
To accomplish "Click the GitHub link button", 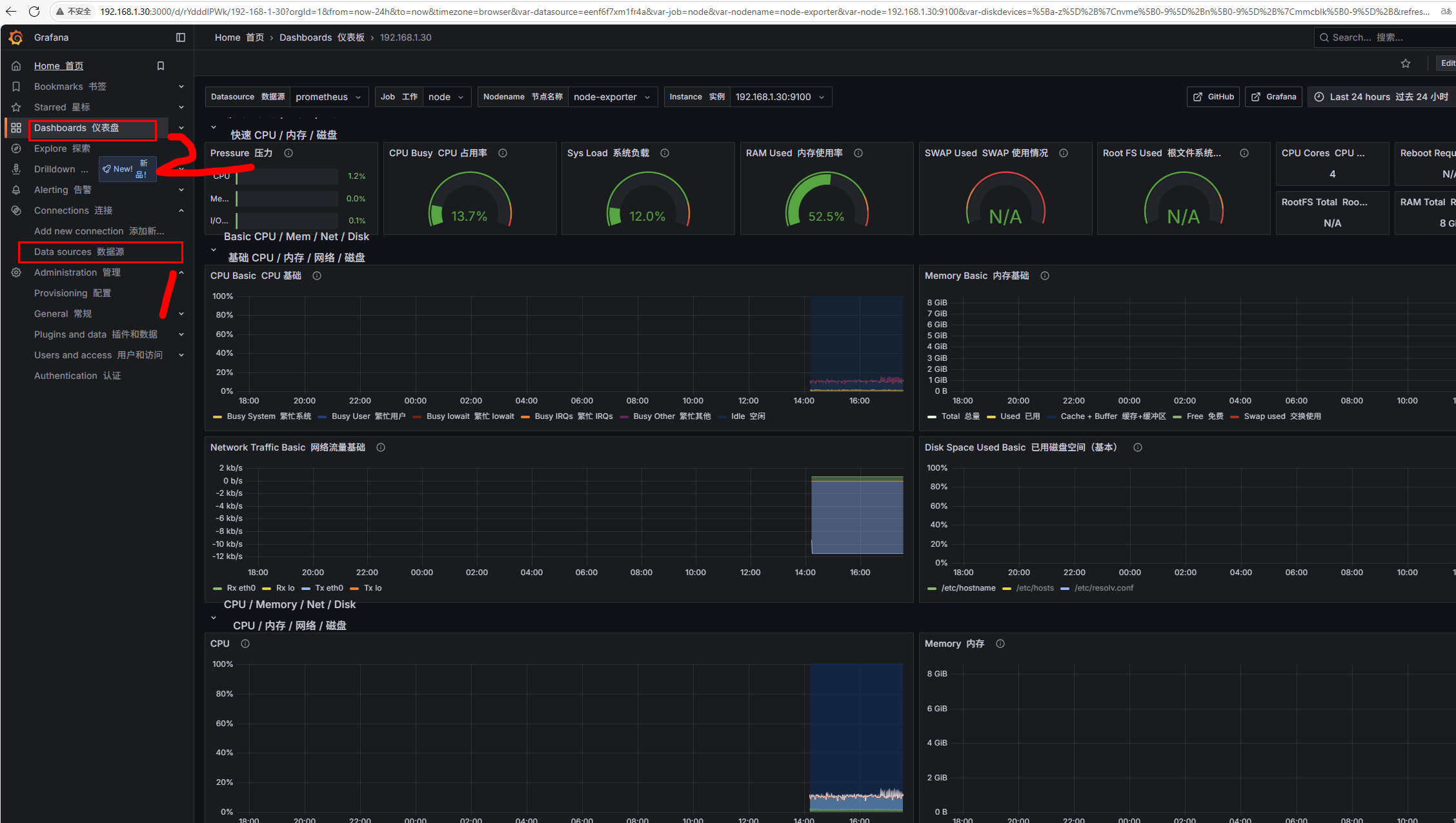I will coord(1213,97).
